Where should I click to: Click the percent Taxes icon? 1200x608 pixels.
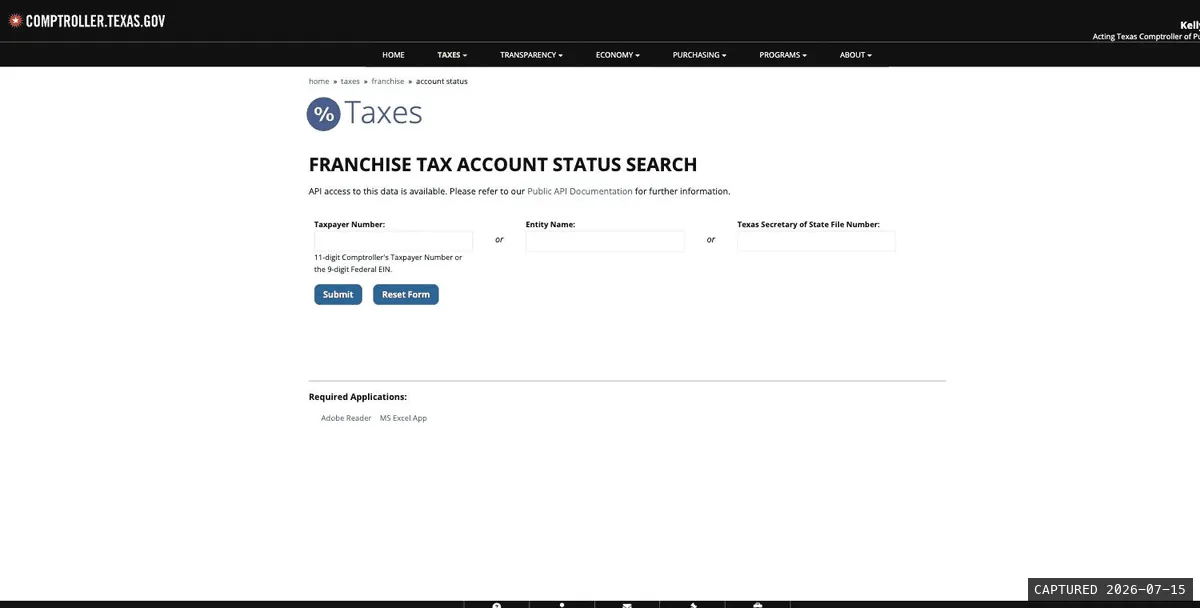(324, 114)
